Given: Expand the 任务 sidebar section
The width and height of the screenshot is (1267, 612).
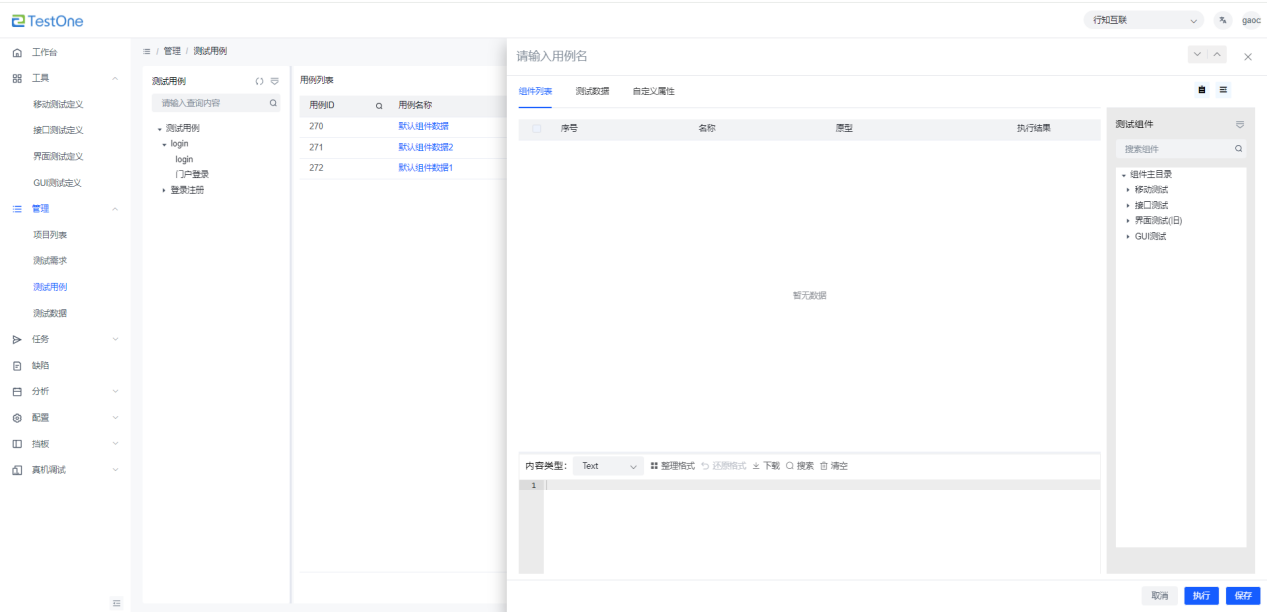Looking at the screenshot, I should 115,339.
